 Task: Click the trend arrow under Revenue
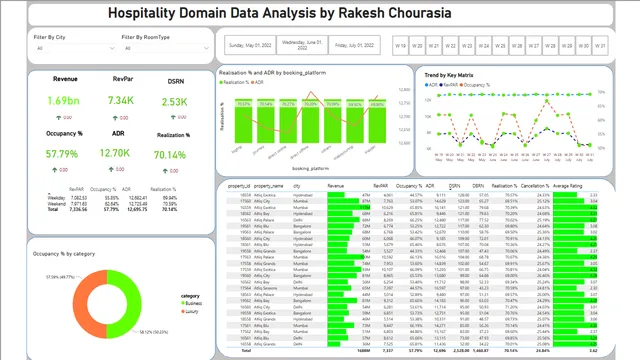58,118
